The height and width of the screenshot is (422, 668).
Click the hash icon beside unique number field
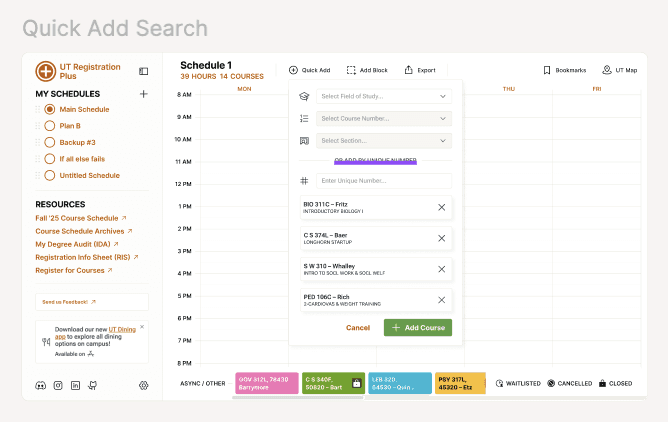pyautogui.click(x=304, y=181)
